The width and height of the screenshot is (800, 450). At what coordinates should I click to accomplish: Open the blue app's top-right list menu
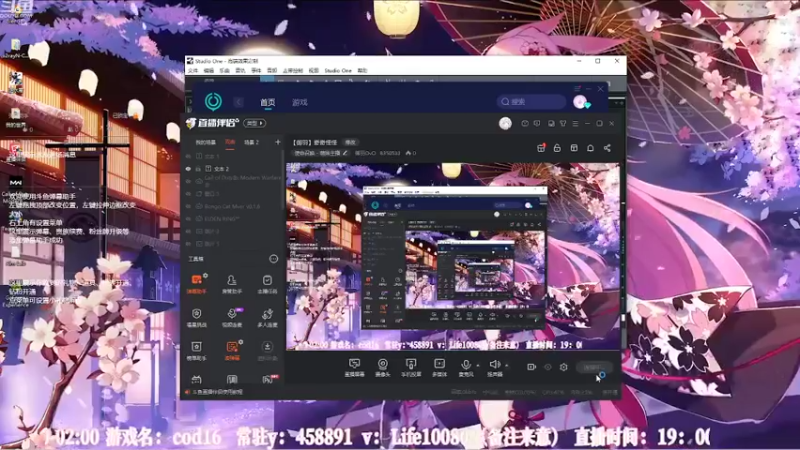pyautogui.click(x=577, y=89)
